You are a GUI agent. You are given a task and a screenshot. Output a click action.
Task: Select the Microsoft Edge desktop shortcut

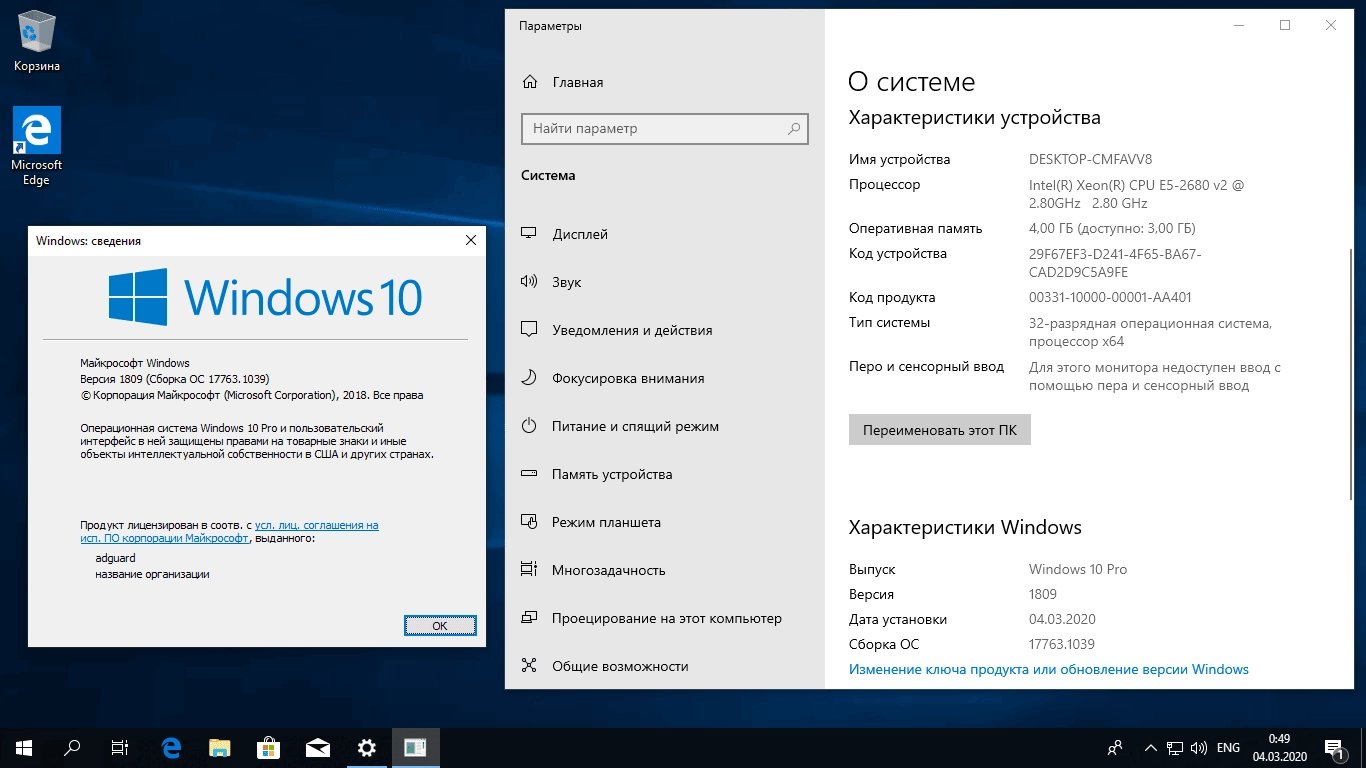pos(37,146)
